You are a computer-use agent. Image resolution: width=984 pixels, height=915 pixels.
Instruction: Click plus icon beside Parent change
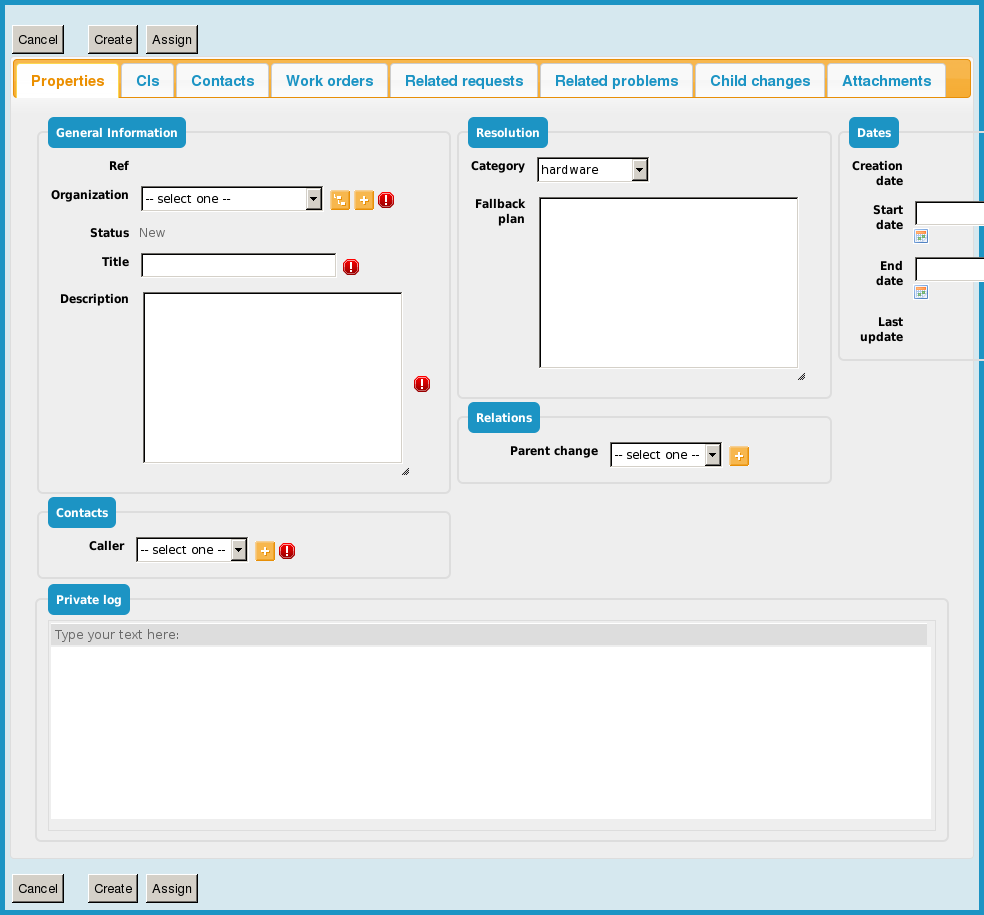click(x=739, y=456)
